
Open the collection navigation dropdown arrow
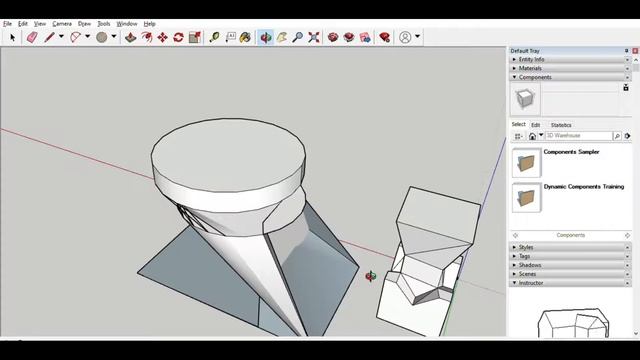click(x=541, y=135)
